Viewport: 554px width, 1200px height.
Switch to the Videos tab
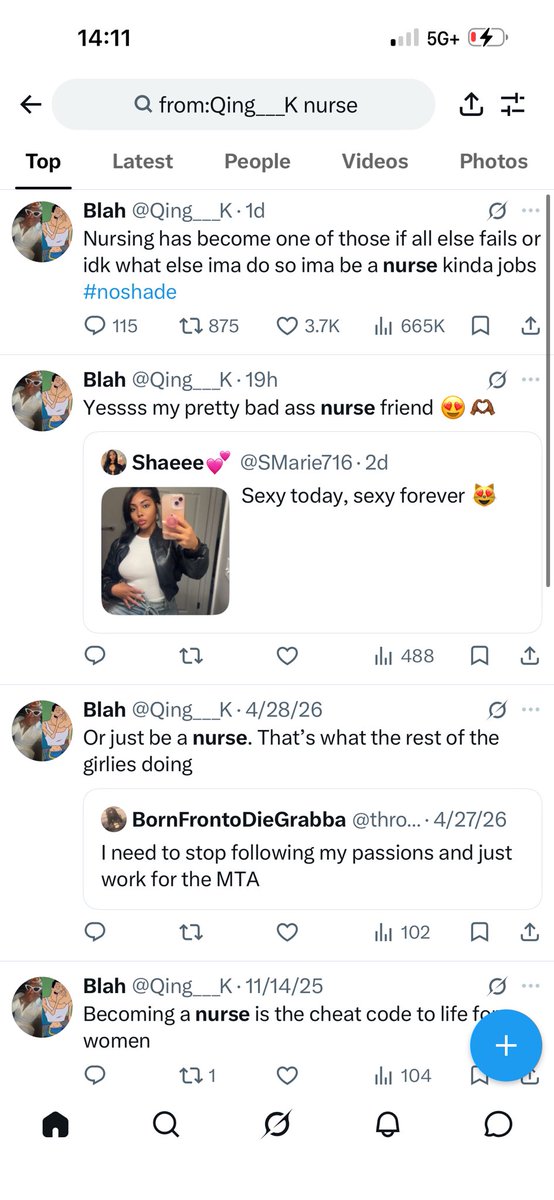pos(375,161)
